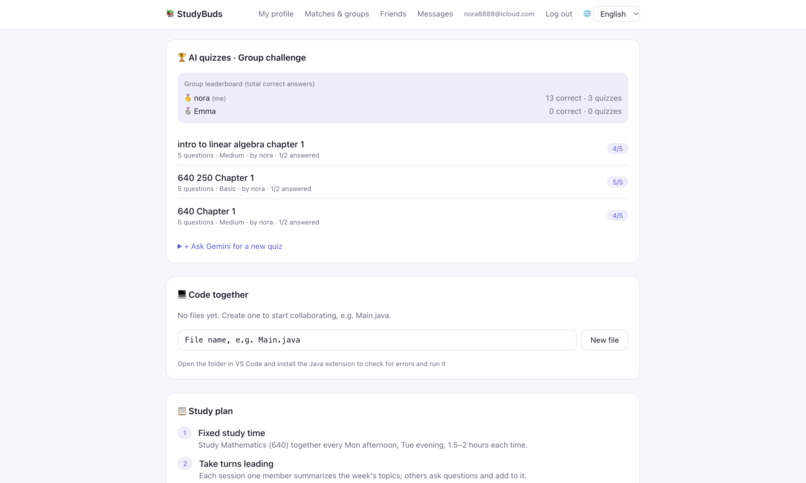806x483 pixels.
Task: Open My profile page
Action: [276, 14]
